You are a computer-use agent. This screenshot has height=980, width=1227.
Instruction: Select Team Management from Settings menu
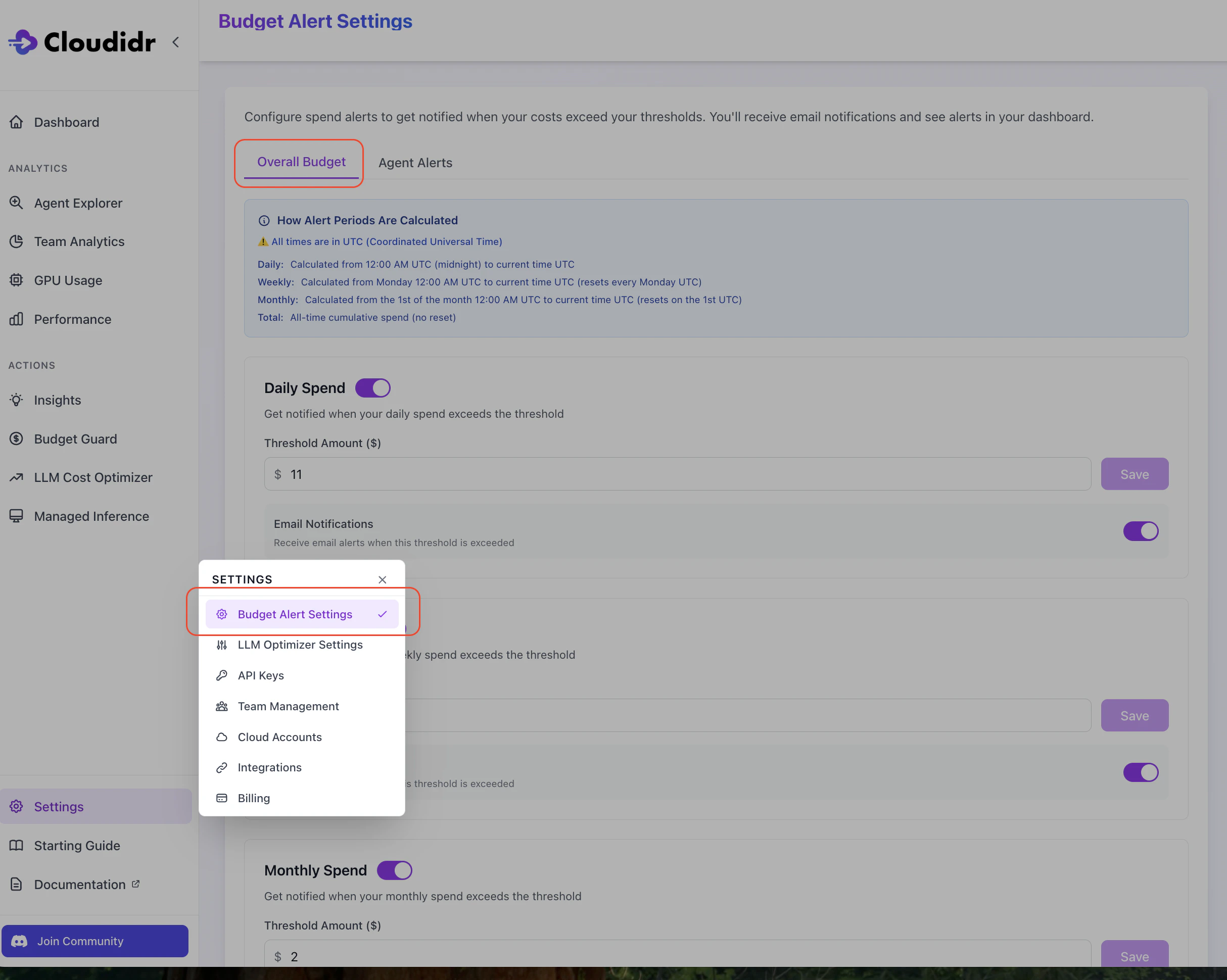pos(288,706)
